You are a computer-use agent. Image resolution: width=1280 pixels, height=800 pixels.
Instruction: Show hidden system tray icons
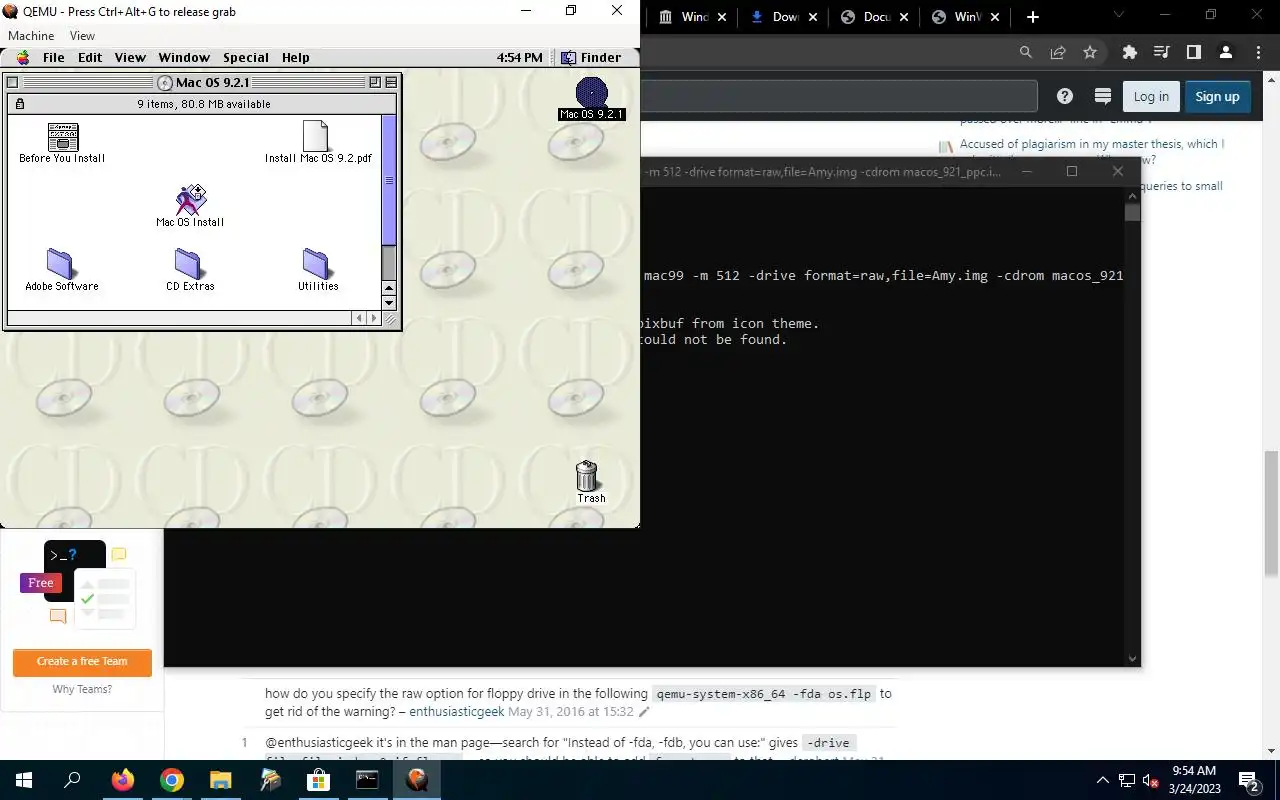[x=1103, y=780]
